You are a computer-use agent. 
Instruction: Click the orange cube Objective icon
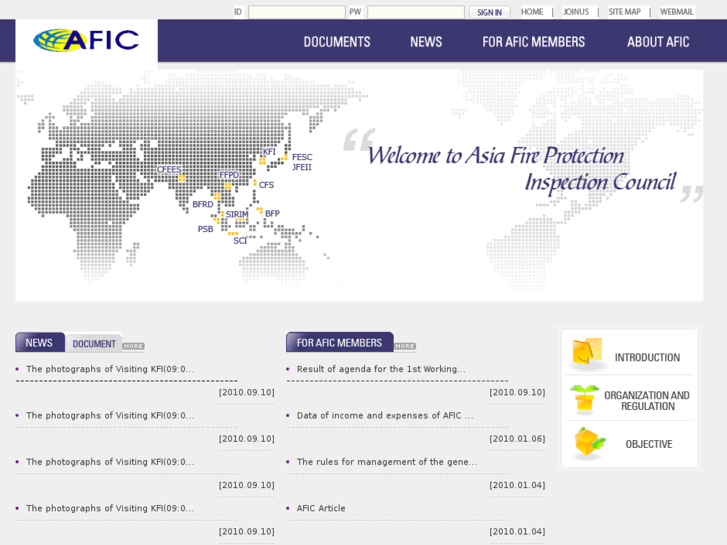click(589, 442)
